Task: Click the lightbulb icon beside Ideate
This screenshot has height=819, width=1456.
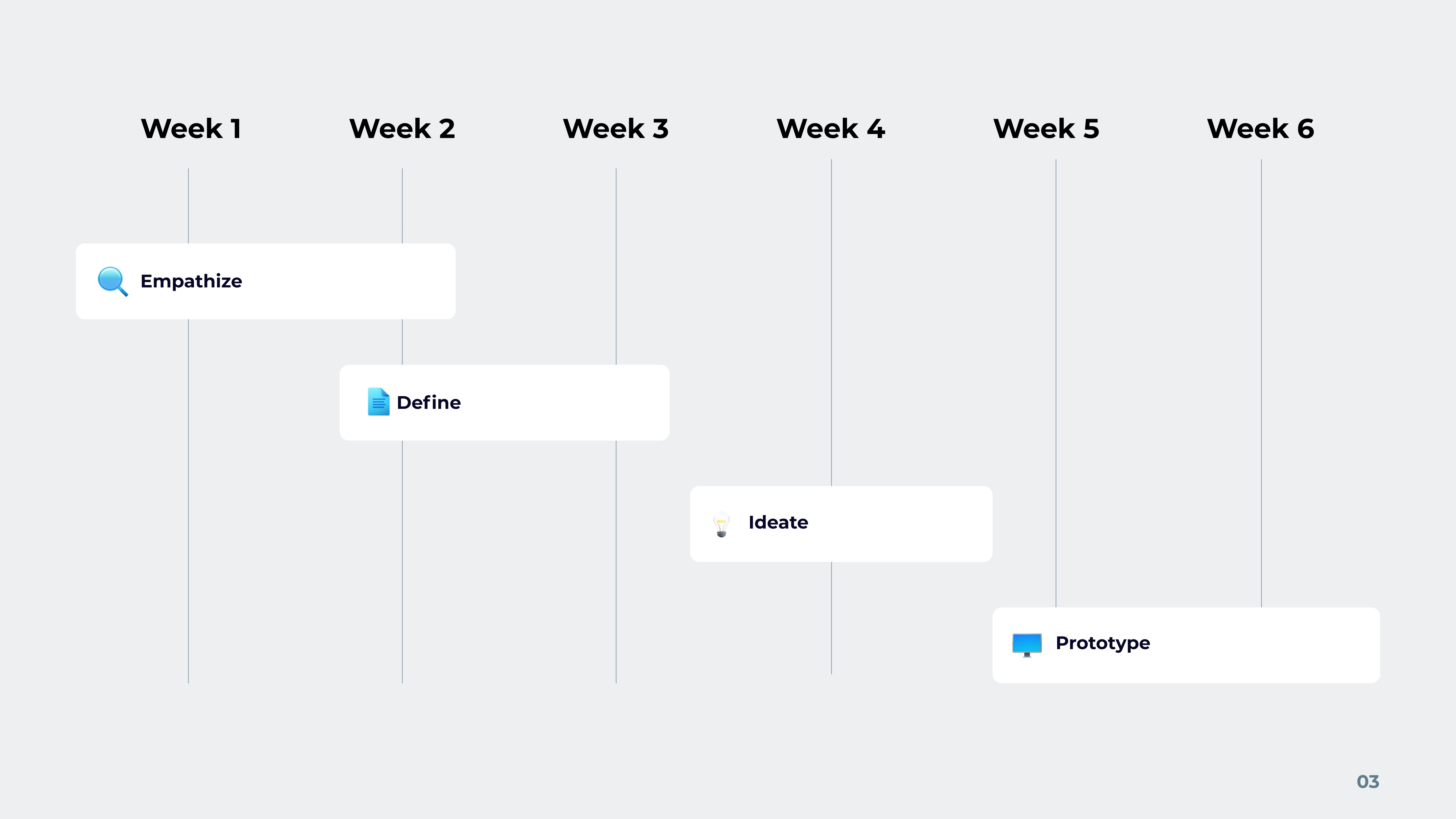Action: point(721,524)
